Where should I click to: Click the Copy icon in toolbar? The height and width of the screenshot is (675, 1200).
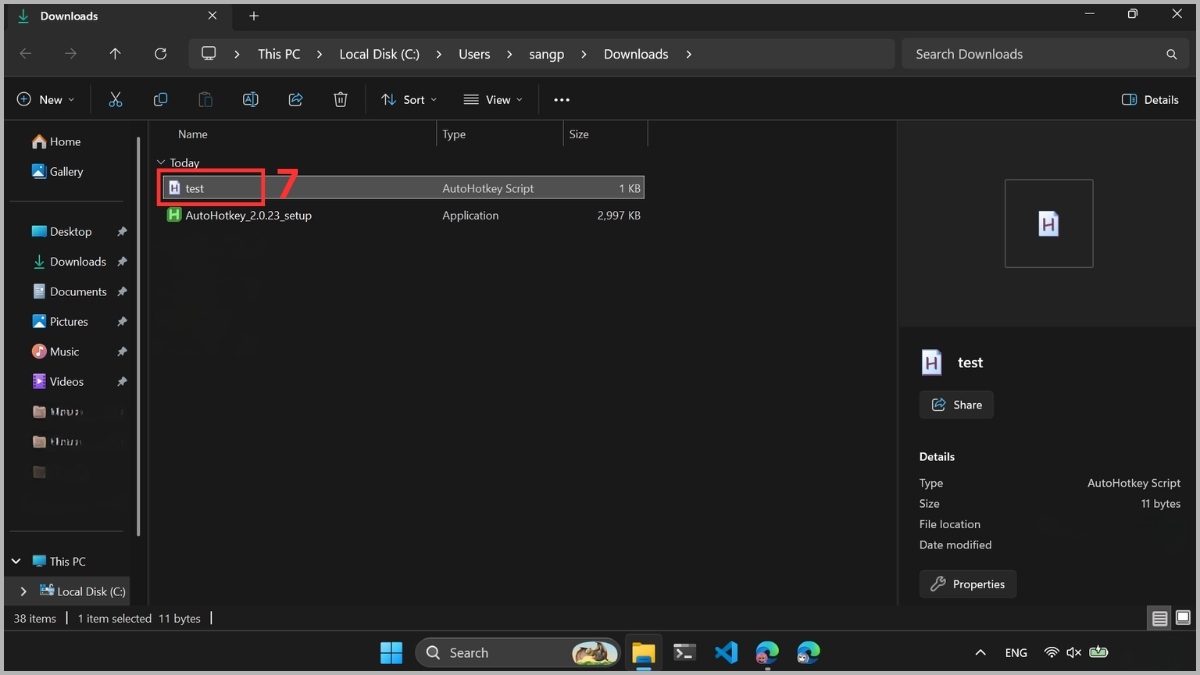point(160,99)
